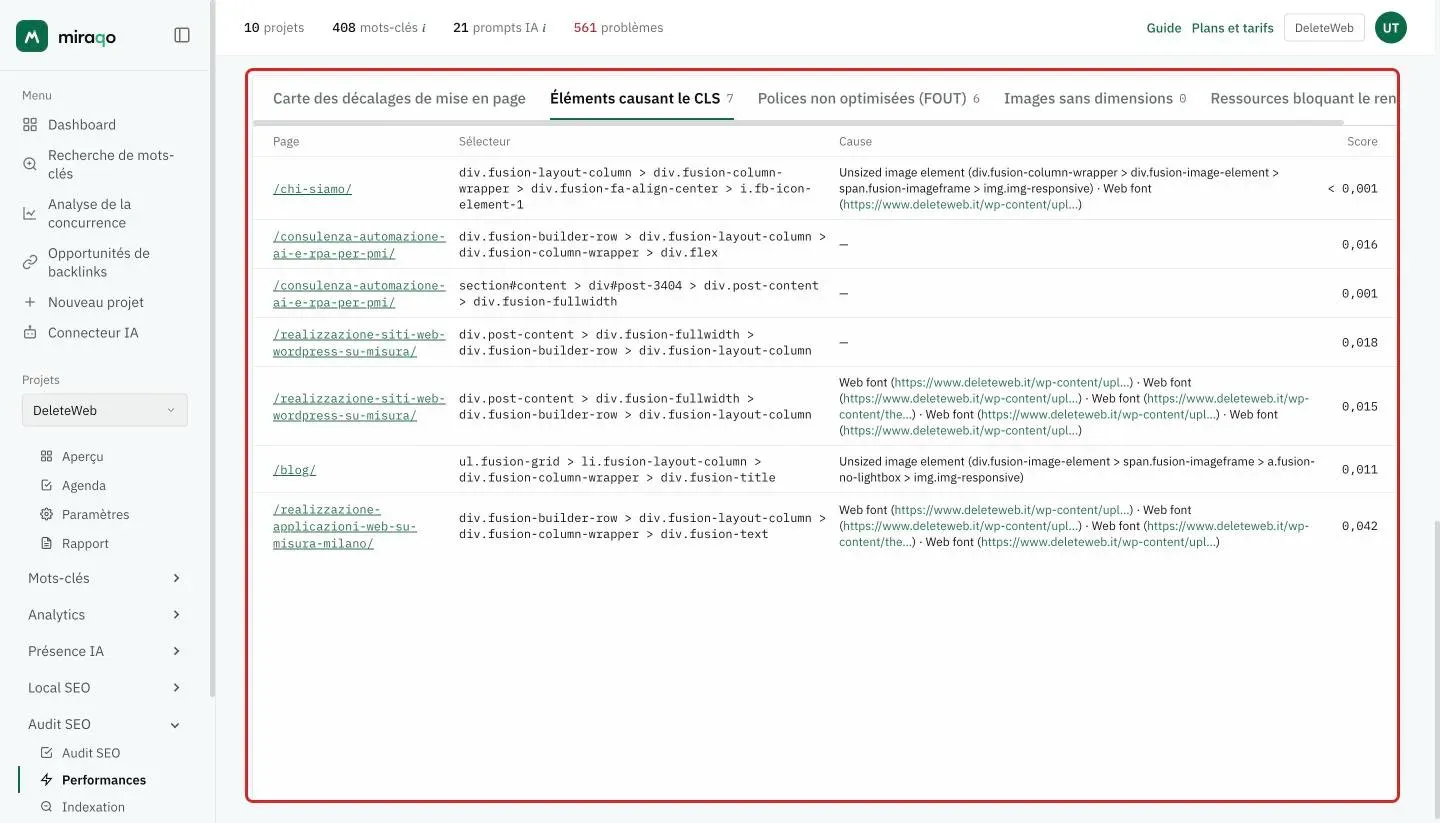
Task: Click the Score column header
Action: [1362, 142]
